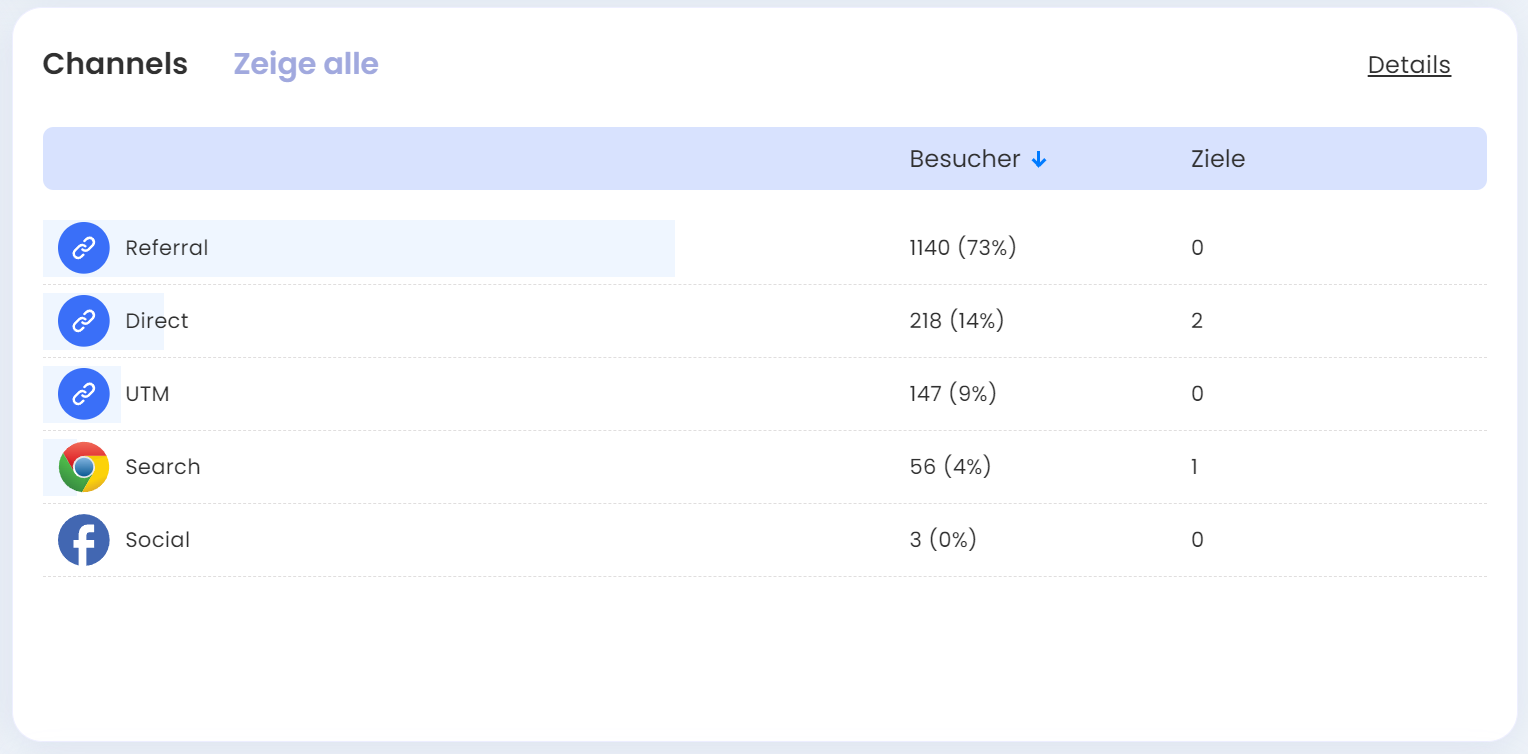Click the Referral link icon
The width and height of the screenshot is (1528, 754).
point(83,247)
